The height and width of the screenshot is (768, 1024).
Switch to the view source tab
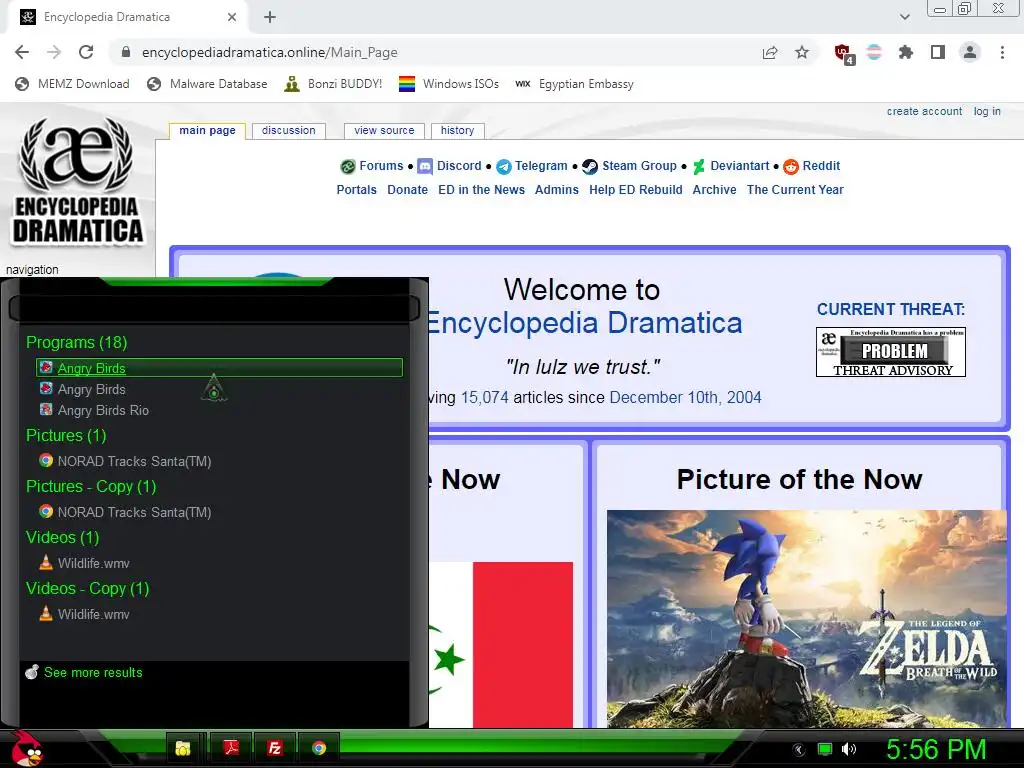coord(384,131)
